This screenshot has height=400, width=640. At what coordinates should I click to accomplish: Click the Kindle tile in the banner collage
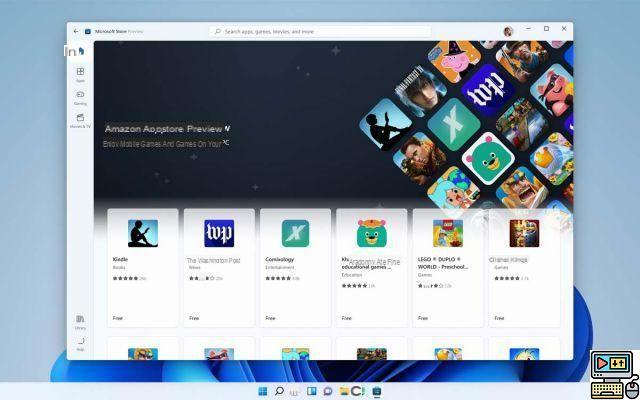[x=386, y=124]
